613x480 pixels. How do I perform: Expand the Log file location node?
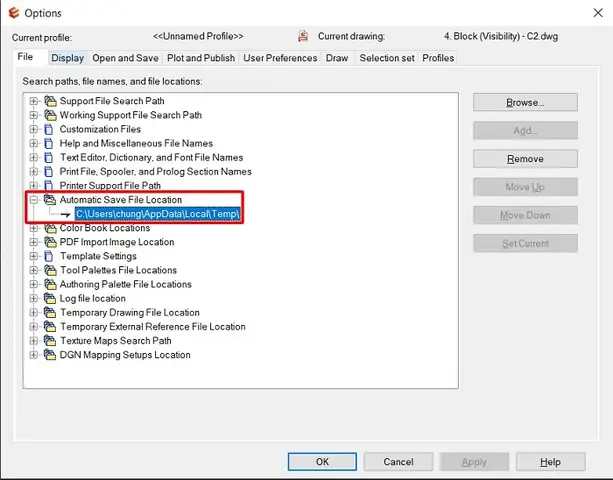pyautogui.click(x=34, y=298)
